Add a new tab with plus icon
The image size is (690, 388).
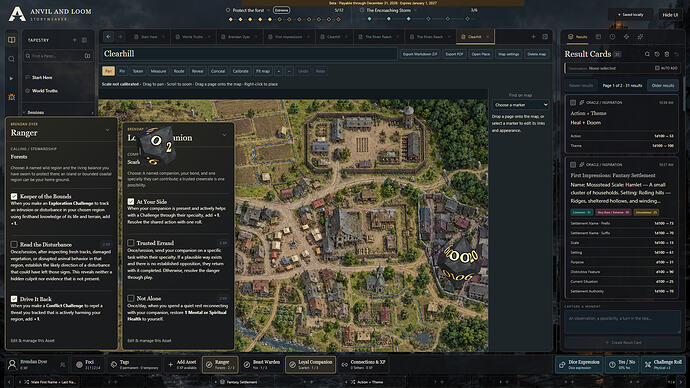(533, 37)
